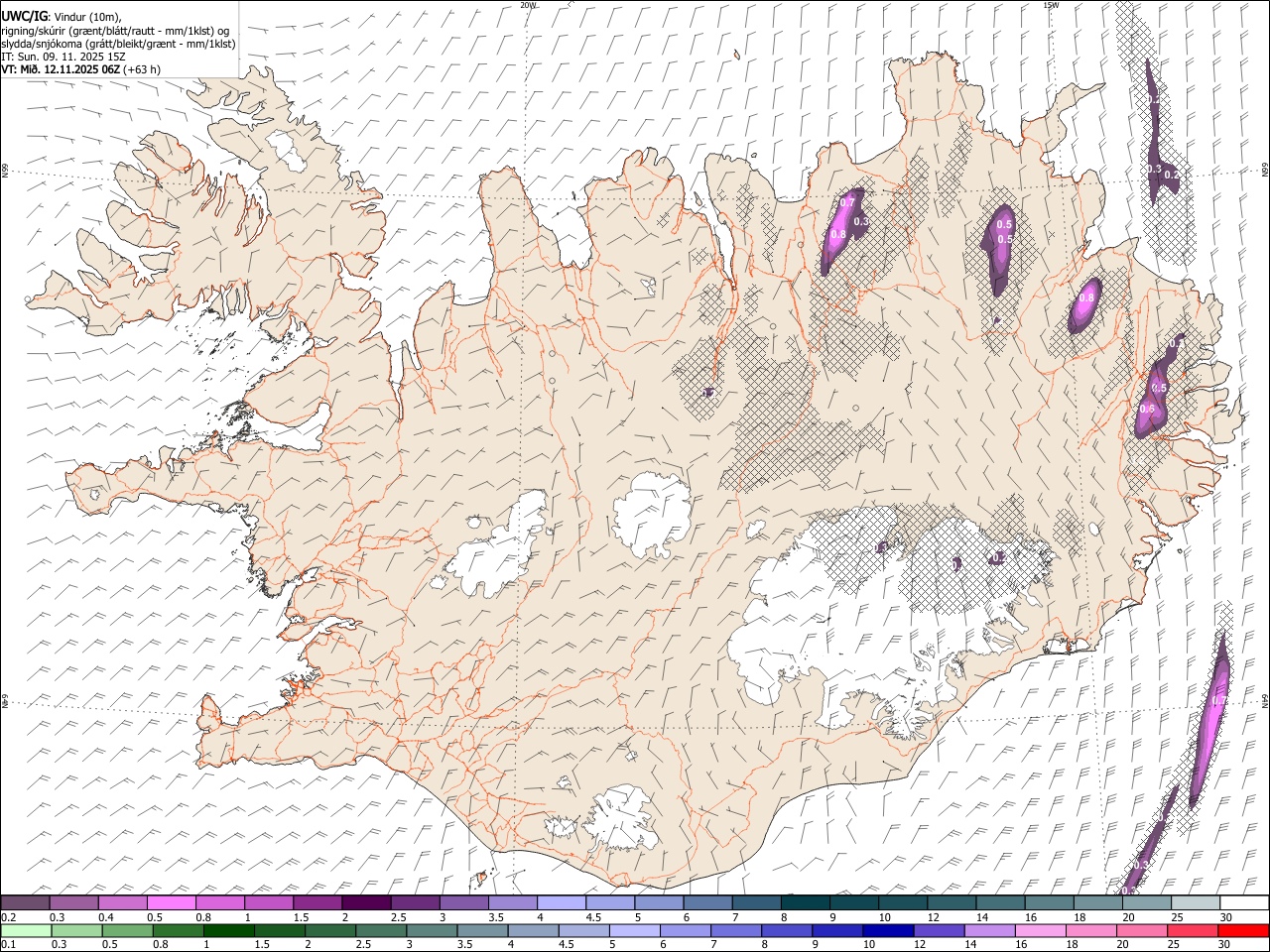Pick the rain legend swatch labeled 3
1270x952 pixels.
pyautogui.click(x=432, y=930)
